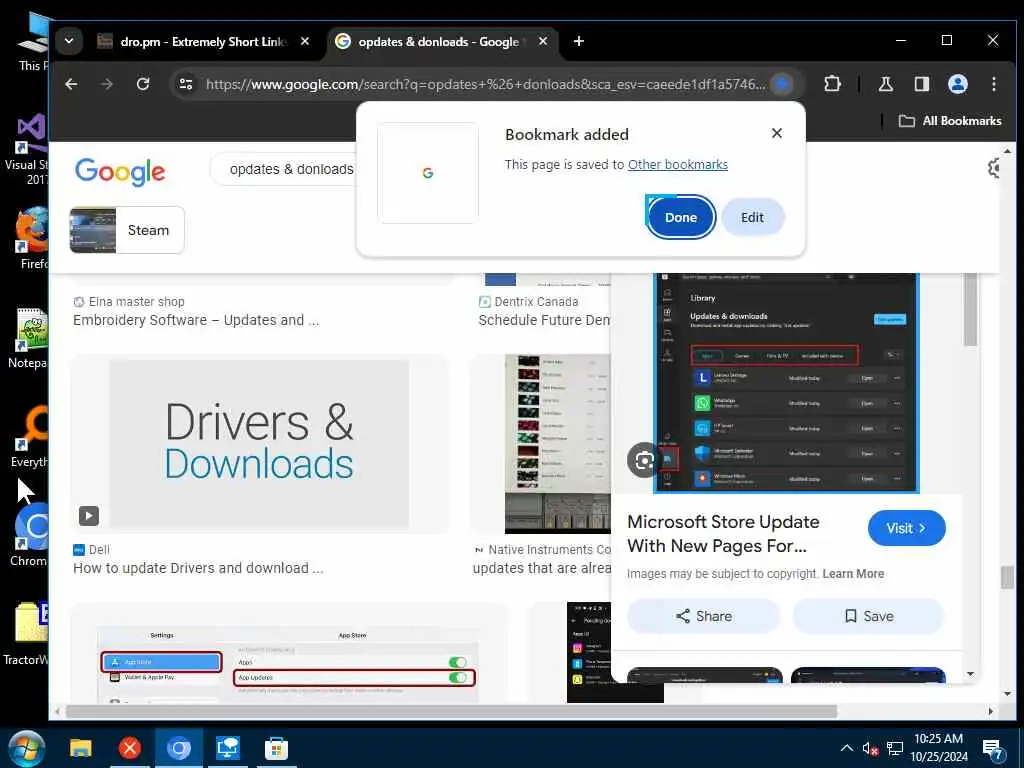Image resolution: width=1024 pixels, height=768 pixels.
Task: Click the network tray icon
Action: (x=895, y=748)
